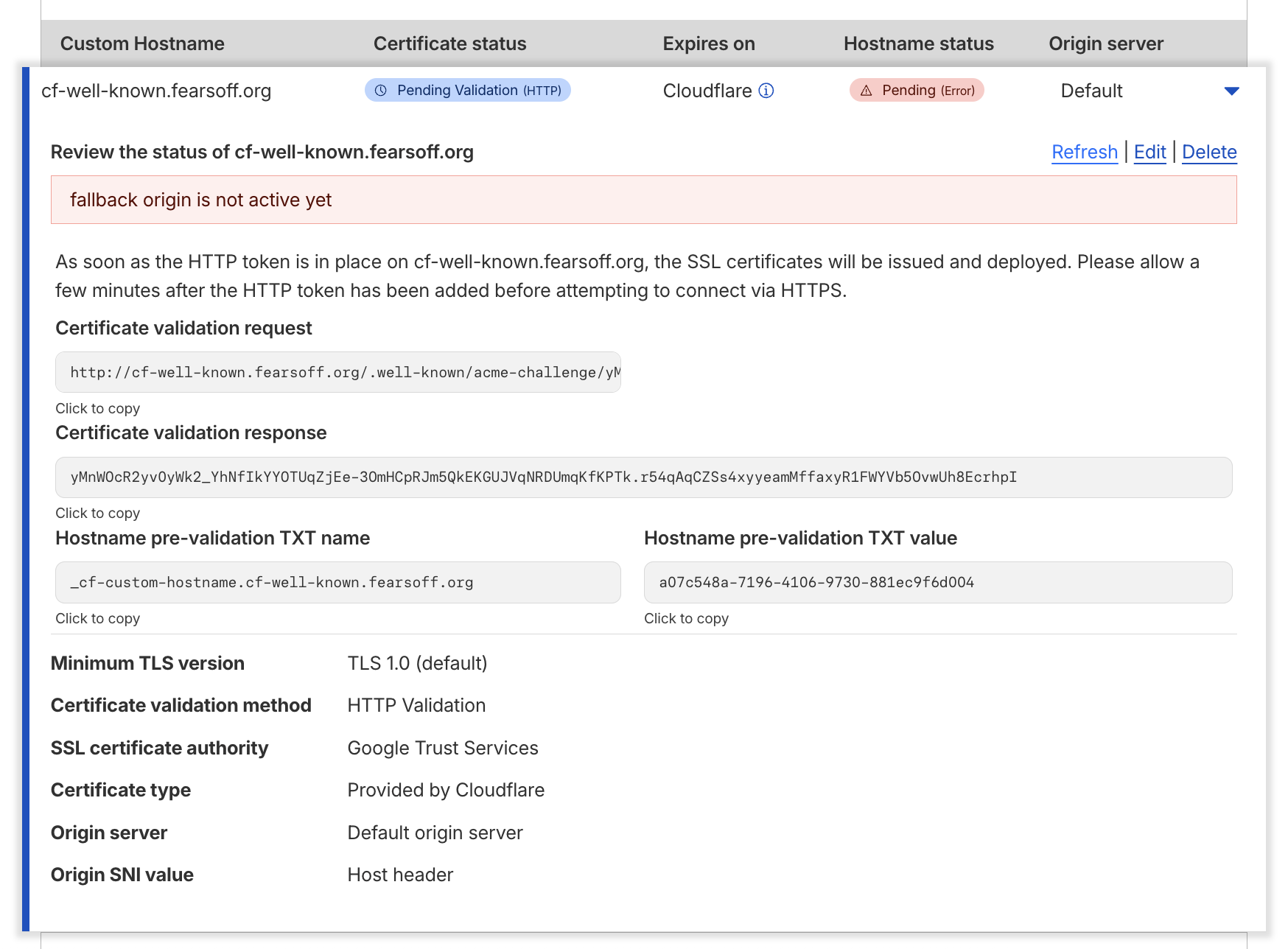Click the Refresh link
Screen dimensions: 1288x949
click(x=1084, y=152)
